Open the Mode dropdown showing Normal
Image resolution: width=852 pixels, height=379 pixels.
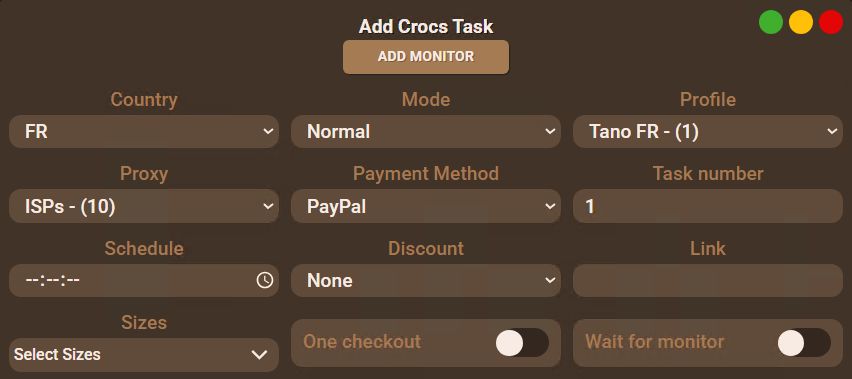(x=426, y=131)
